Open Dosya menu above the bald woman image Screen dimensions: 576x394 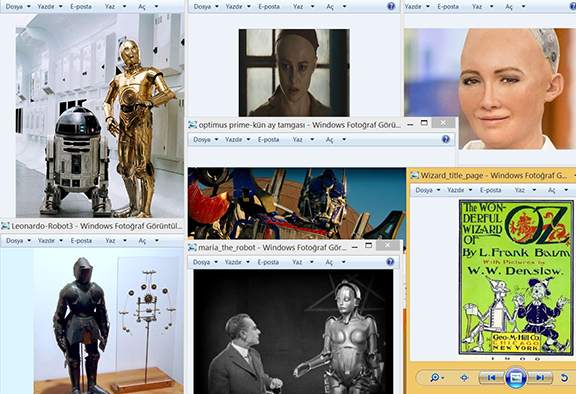(x=206, y=7)
